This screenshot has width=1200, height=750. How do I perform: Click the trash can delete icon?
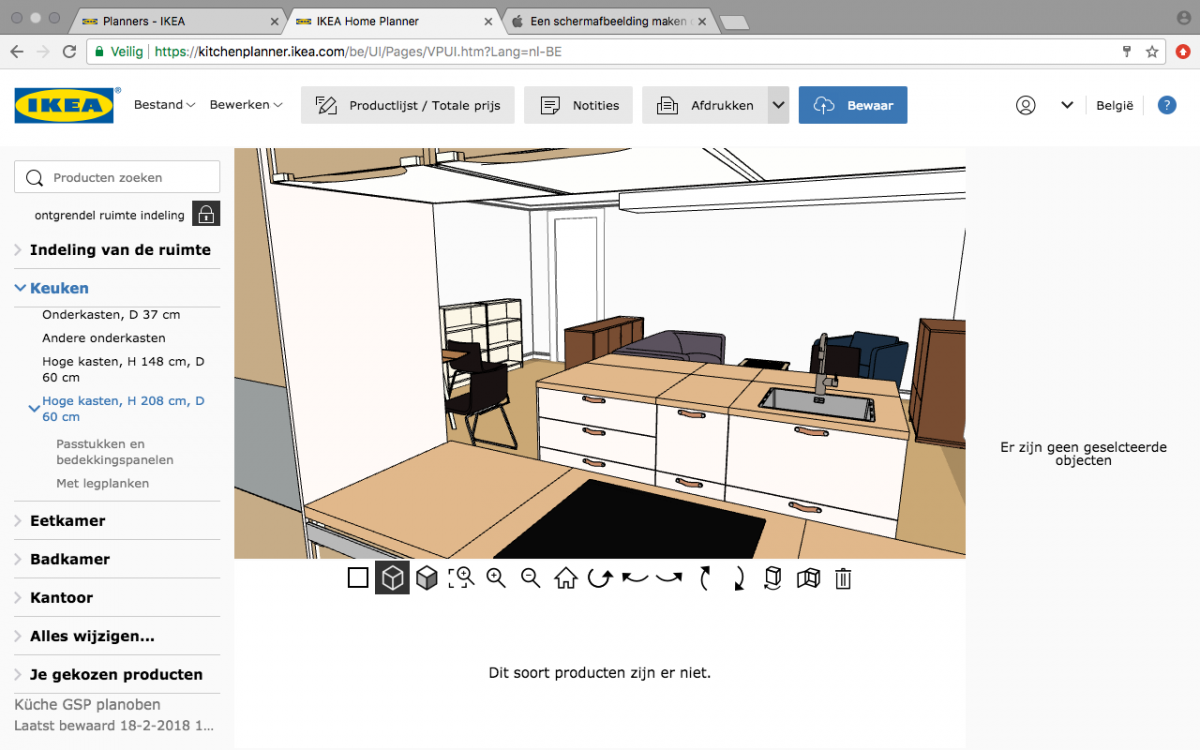pos(843,578)
